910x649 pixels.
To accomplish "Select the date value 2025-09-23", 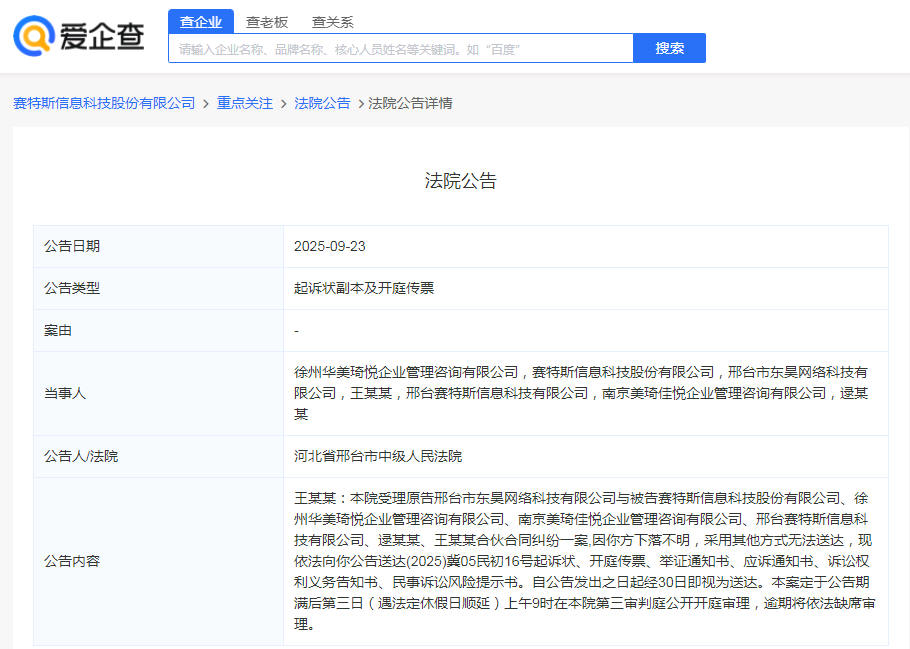I will [x=330, y=246].
